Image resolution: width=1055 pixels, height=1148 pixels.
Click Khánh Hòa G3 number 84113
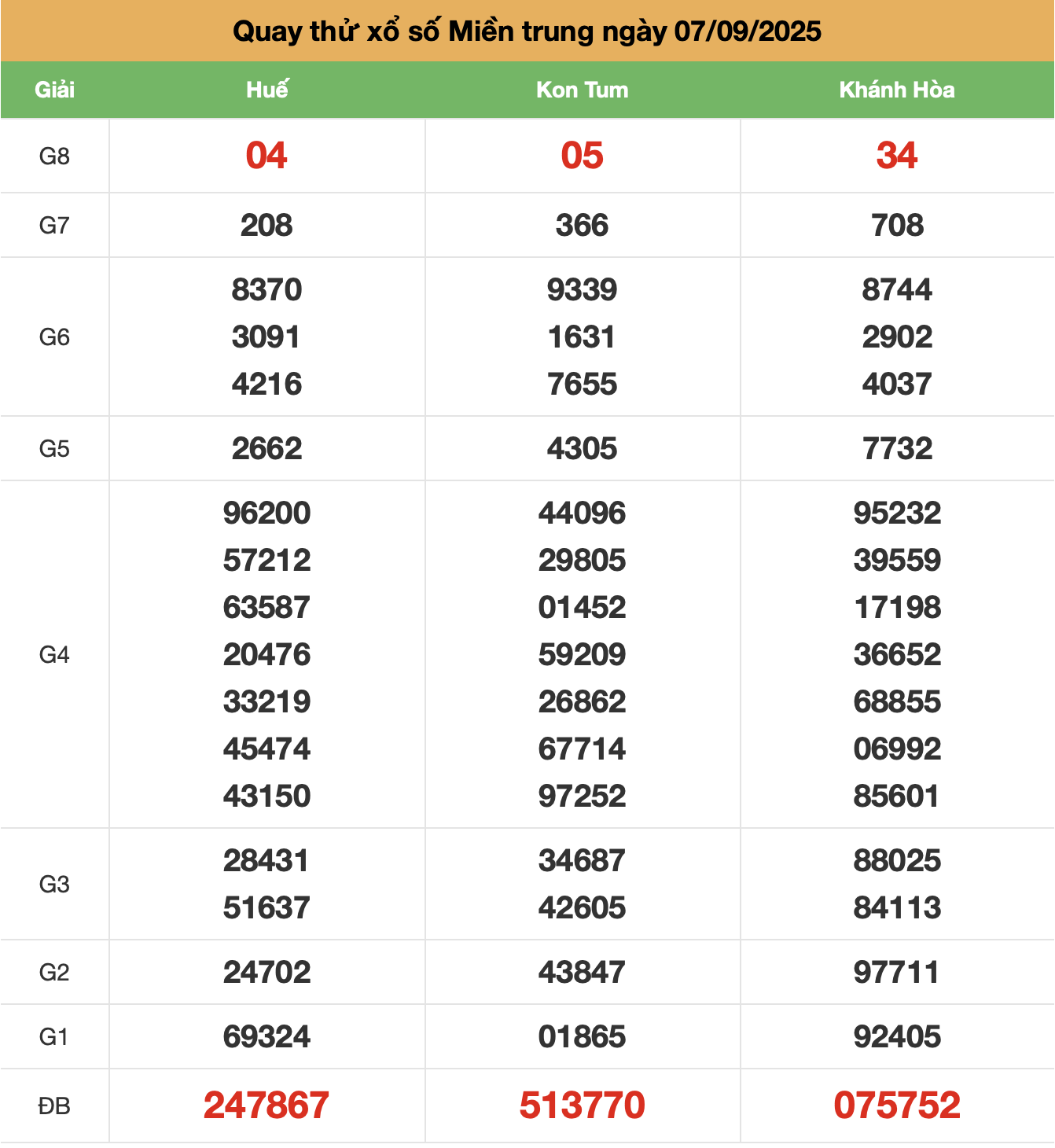897,908
